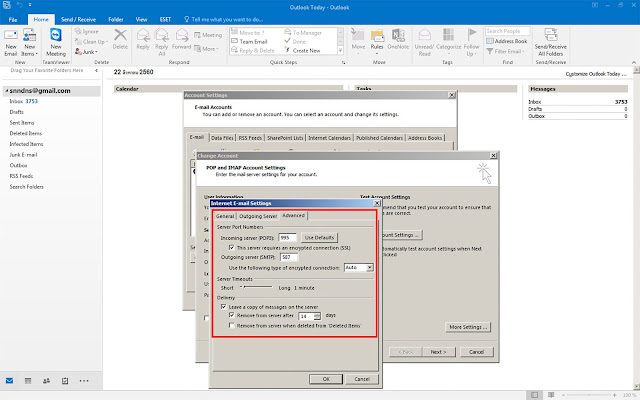This screenshot has width=640, height=400.
Task: Click the Normal view icon in status bar
Action: coord(534,395)
